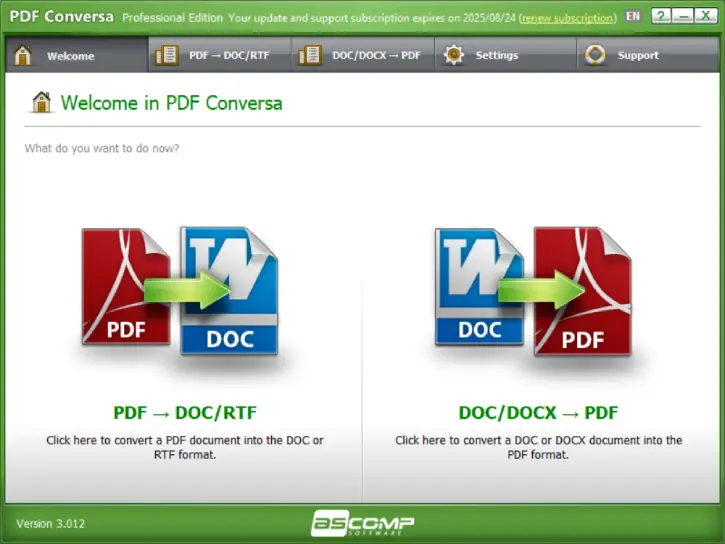Click the gear icon on the Settings tab
Image resolution: width=725 pixels, height=544 pixels.
pyautogui.click(x=454, y=55)
